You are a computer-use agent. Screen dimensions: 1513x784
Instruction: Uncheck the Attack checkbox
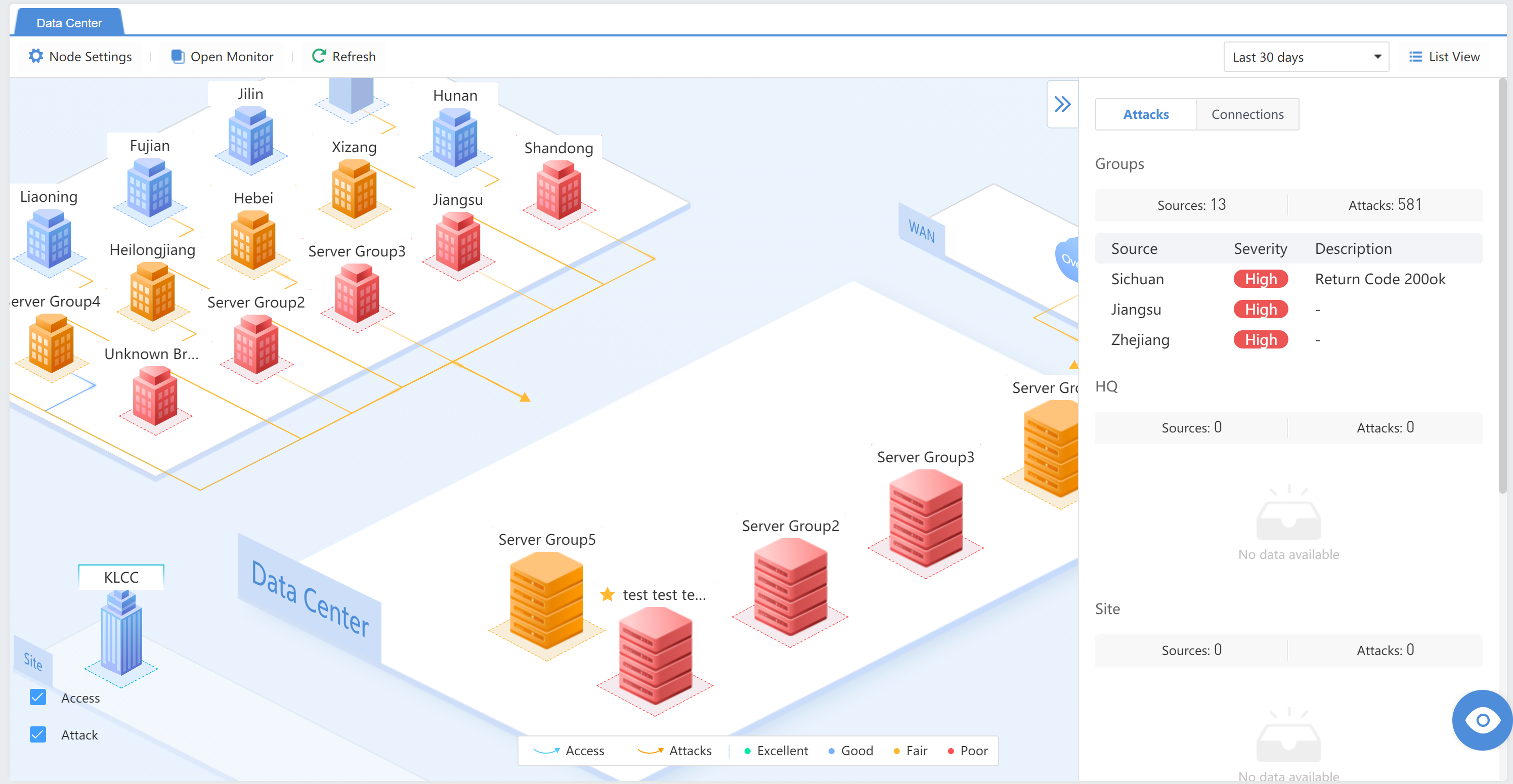pyautogui.click(x=37, y=734)
